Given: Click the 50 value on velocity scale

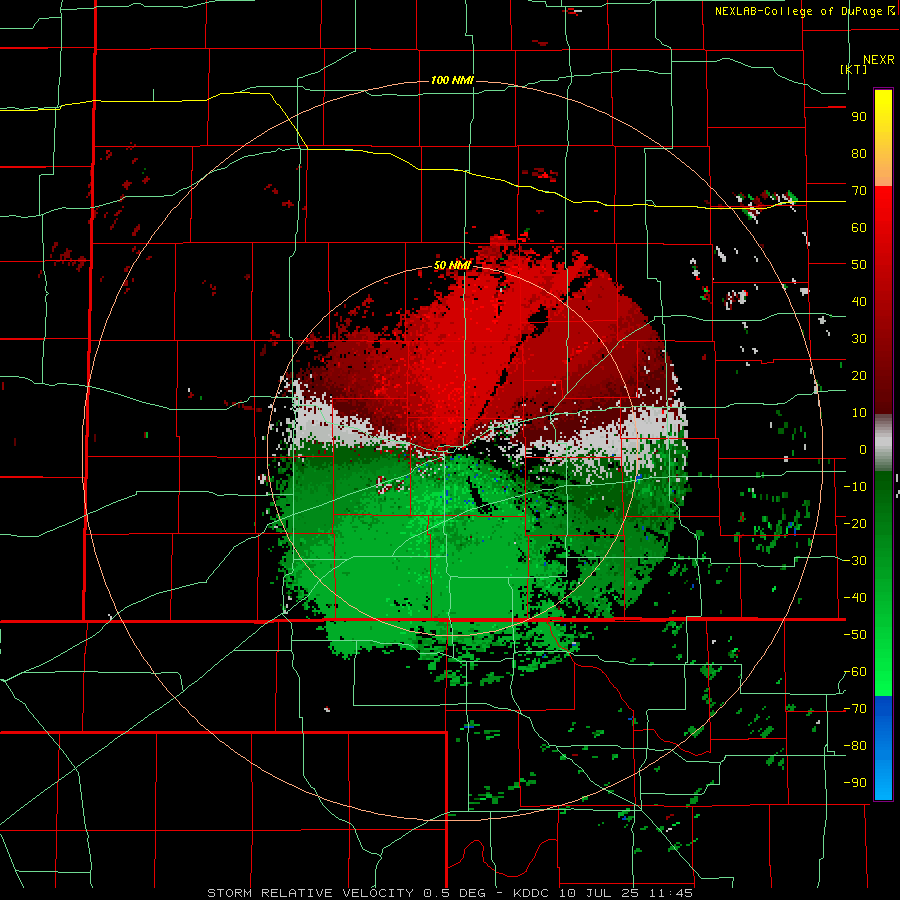Looking at the screenshot, I should click(x=859, y=265).
